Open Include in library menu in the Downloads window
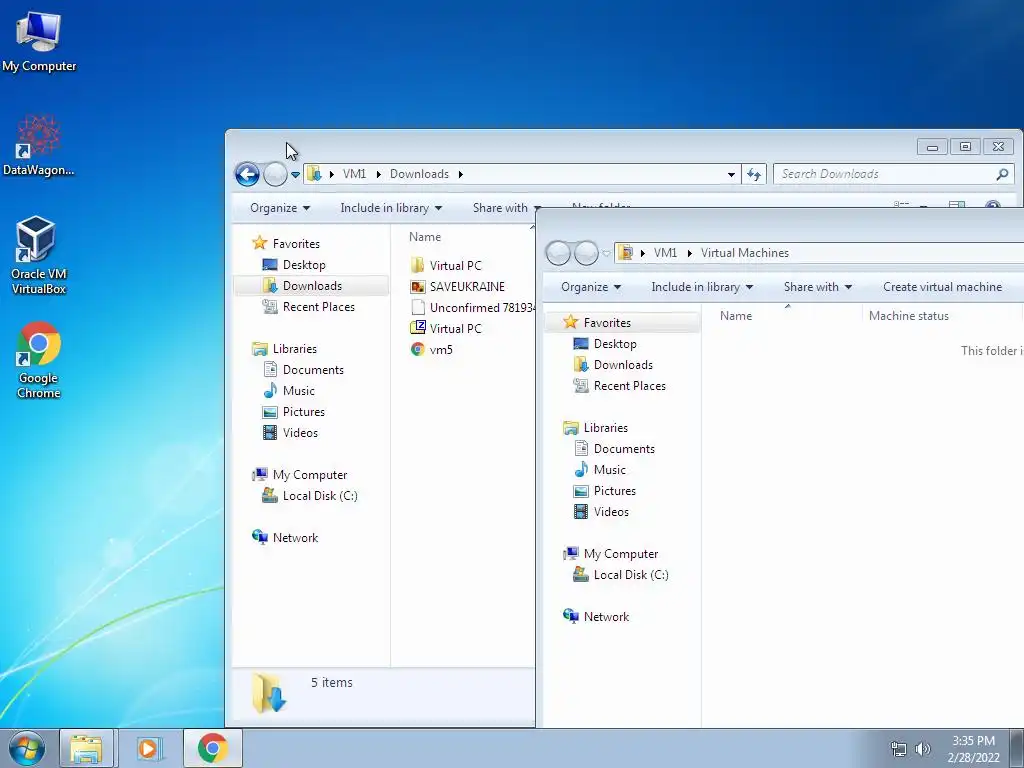 point(391,208)
